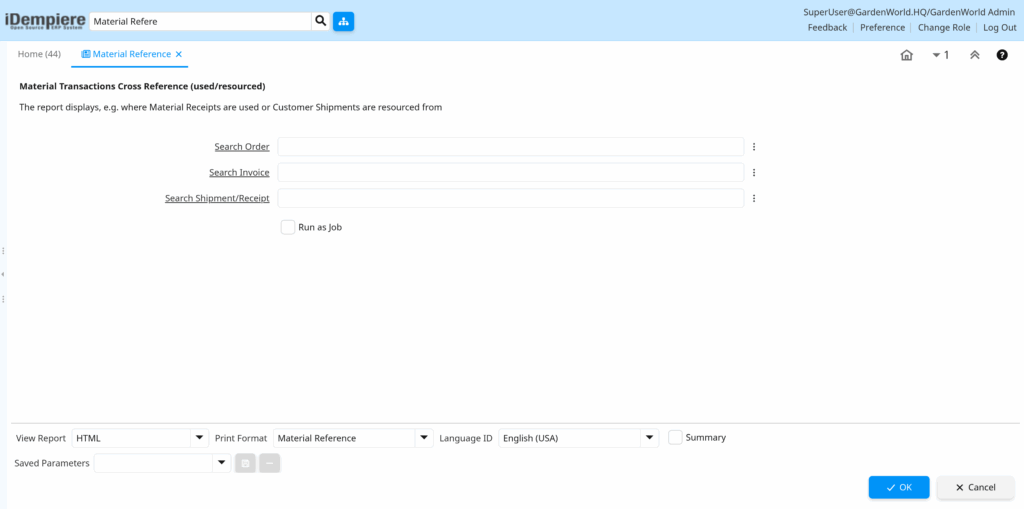Click the search magnifier icon

[x=320, y=21]
